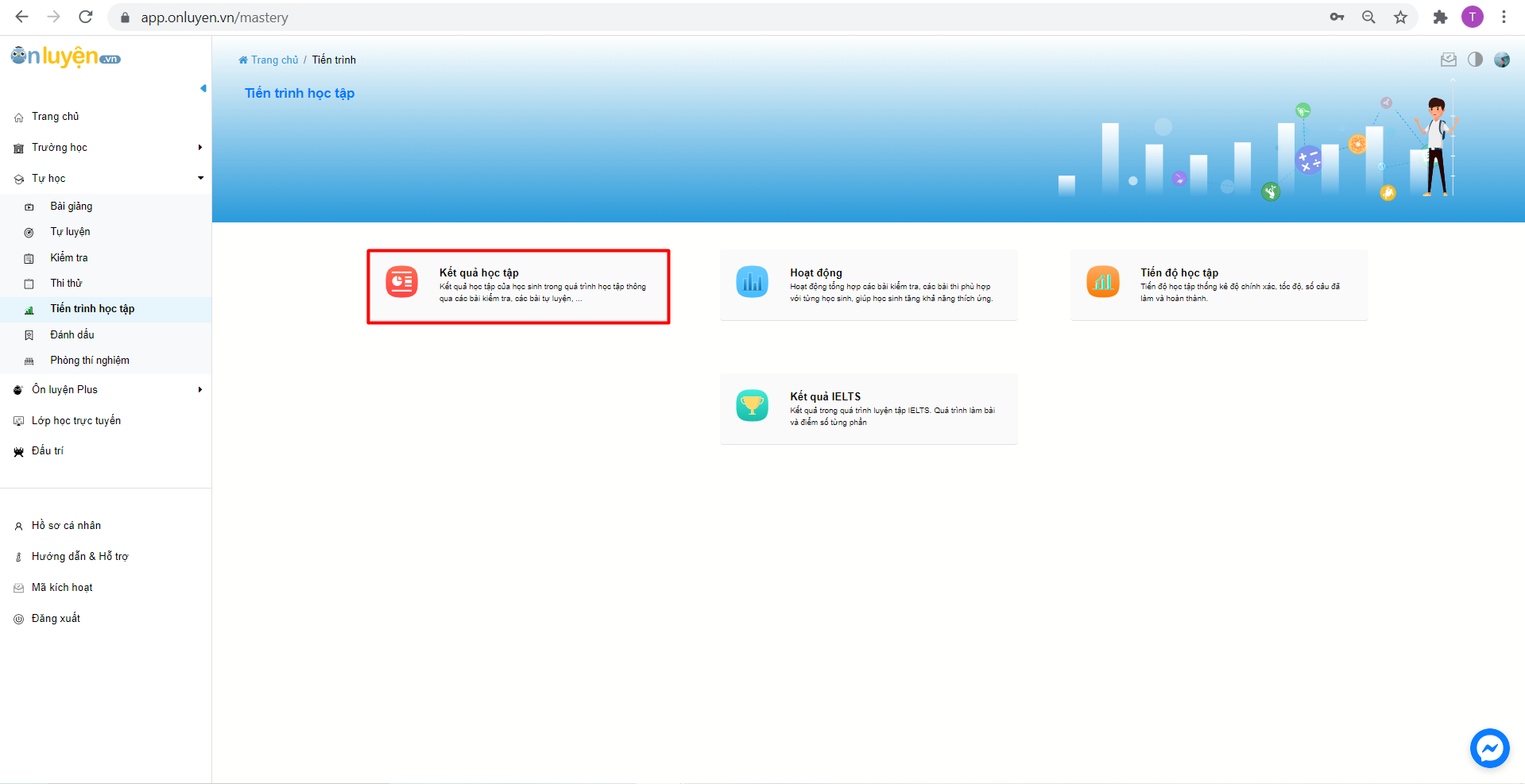Reload the page with browser refresh button
This screenshot has height=784, width=1525.
[x=86, y=17]
